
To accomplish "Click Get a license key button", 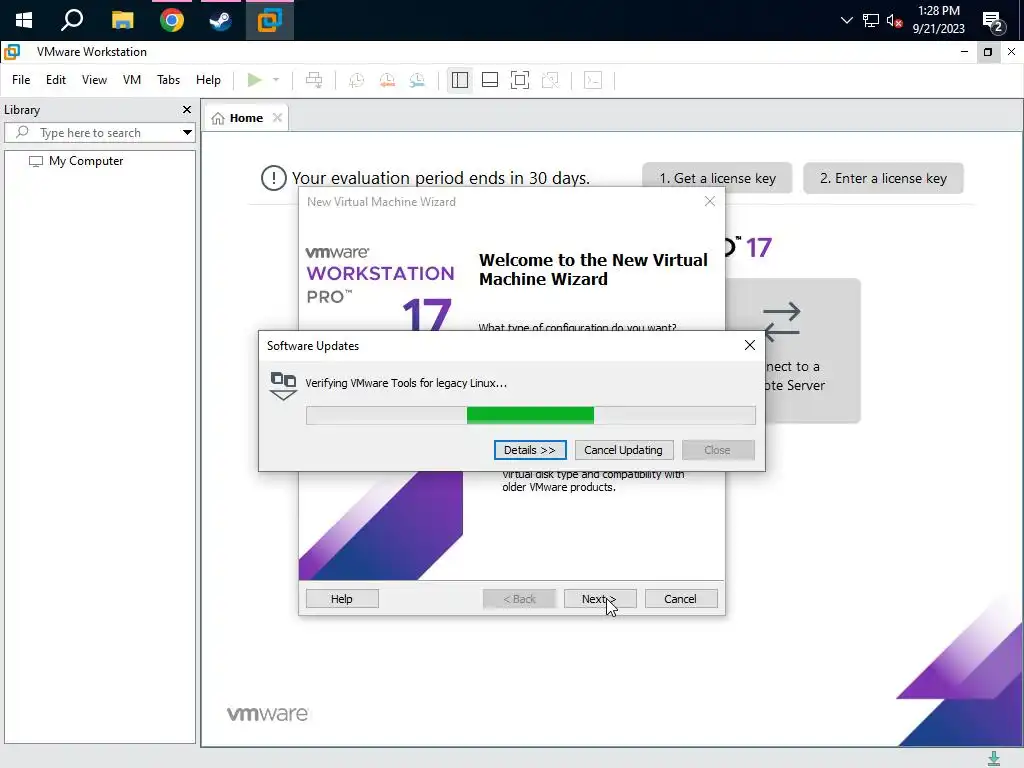I will pos(717,178).
